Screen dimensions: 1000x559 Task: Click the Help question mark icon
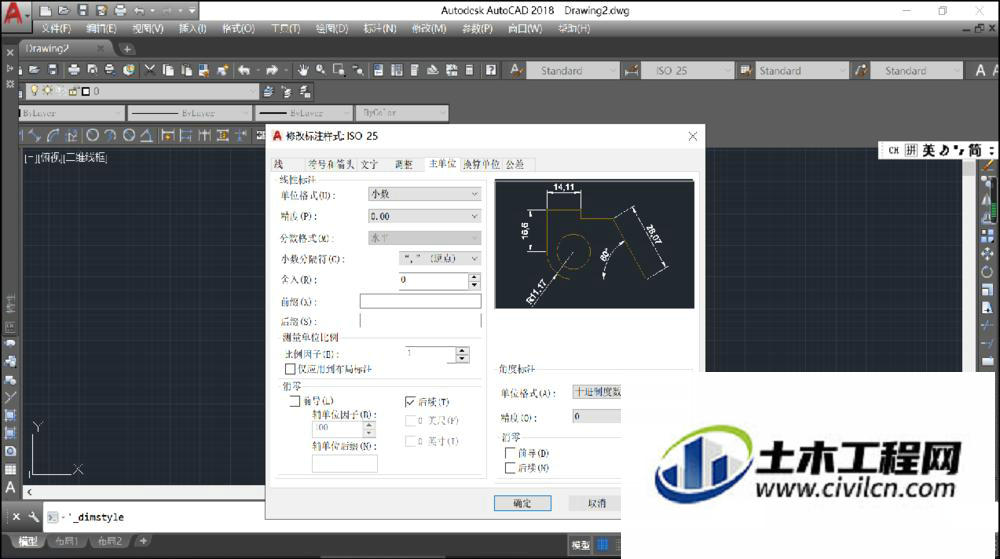pos(490,70)
